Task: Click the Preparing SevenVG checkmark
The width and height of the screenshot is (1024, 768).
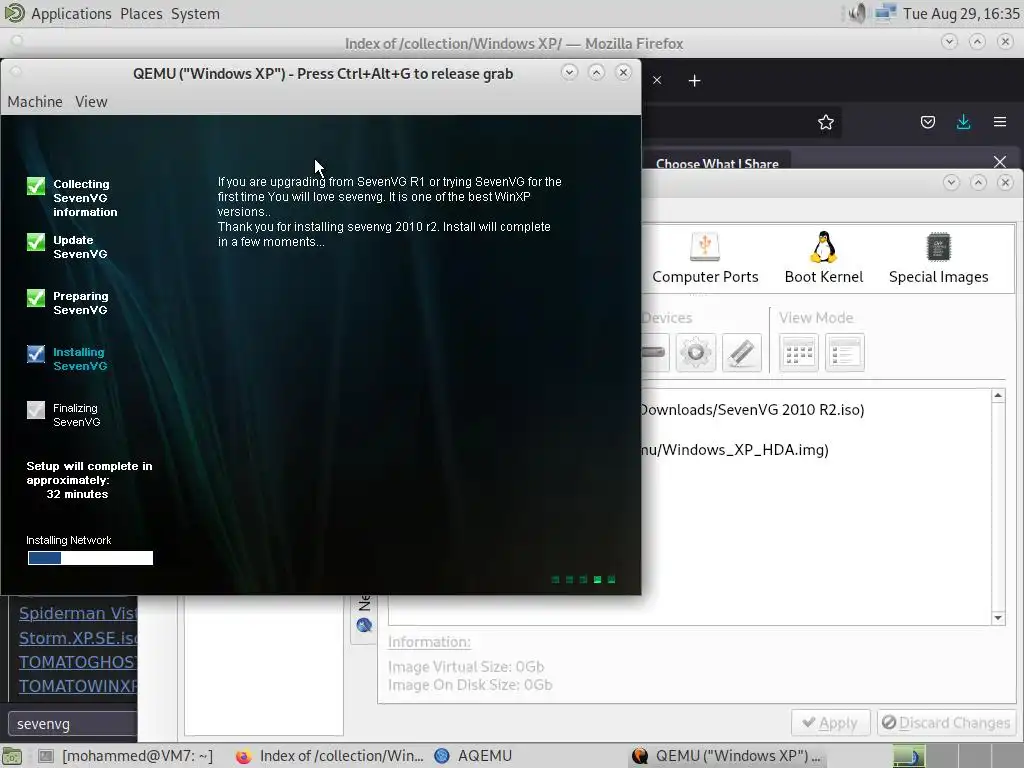Action: (36, 298)
